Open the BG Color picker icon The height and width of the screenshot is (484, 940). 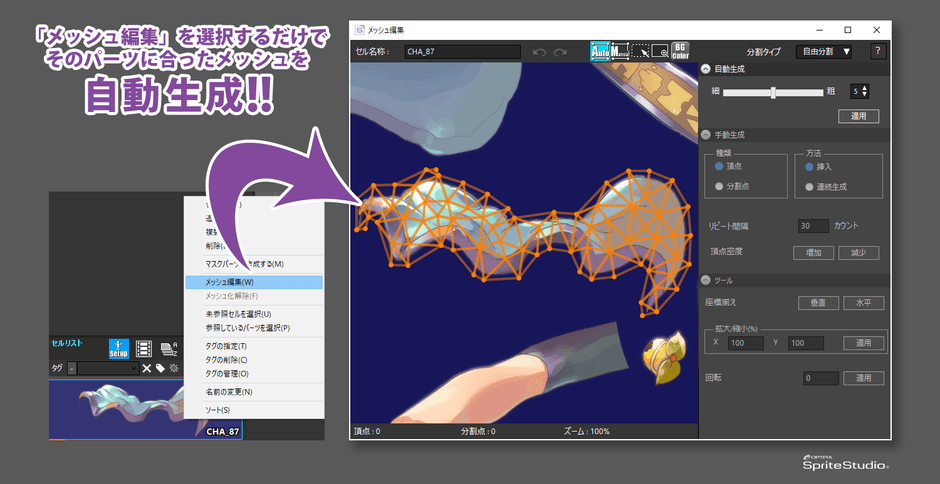tap(680, 51)
